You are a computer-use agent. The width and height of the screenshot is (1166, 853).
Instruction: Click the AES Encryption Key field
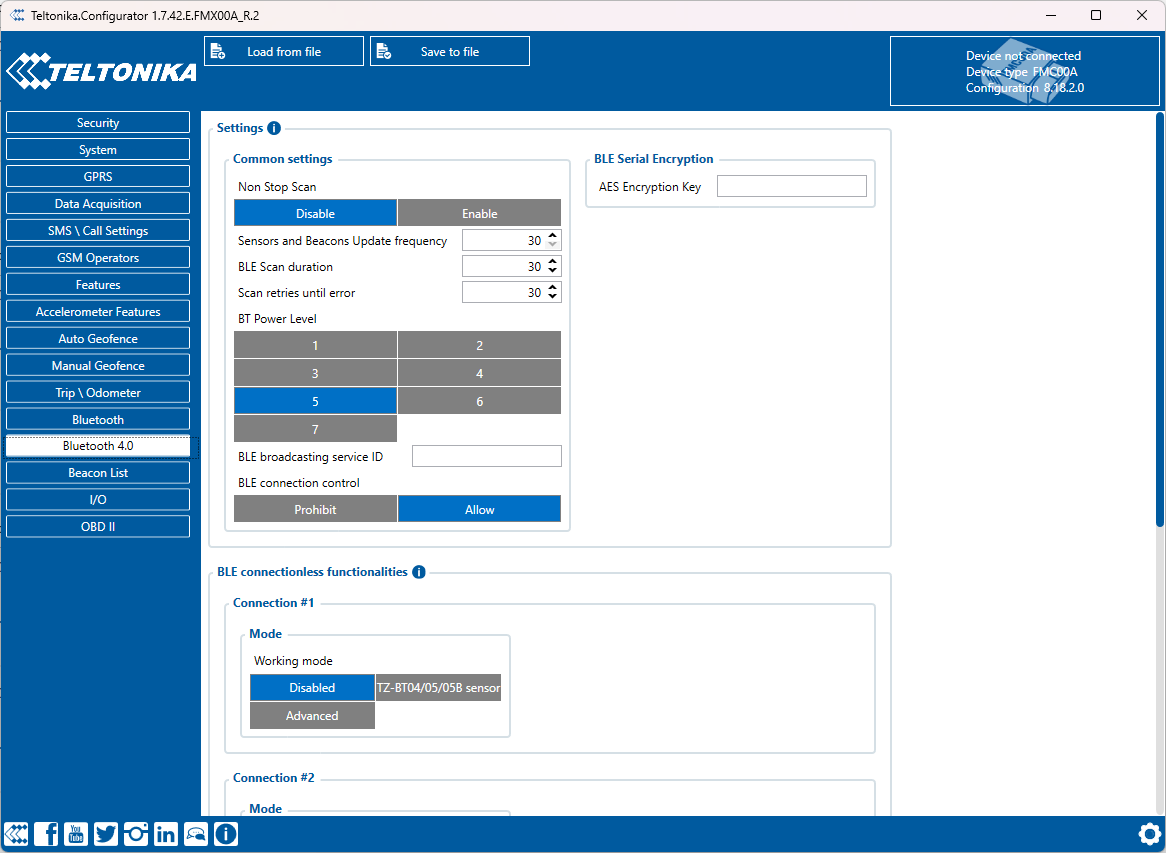click(792, 186)
